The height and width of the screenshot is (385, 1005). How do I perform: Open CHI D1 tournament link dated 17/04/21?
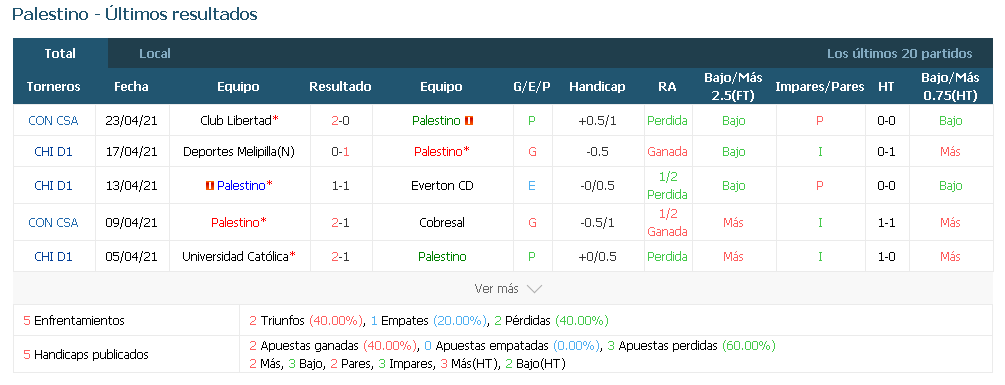click(x=54, y=152)
